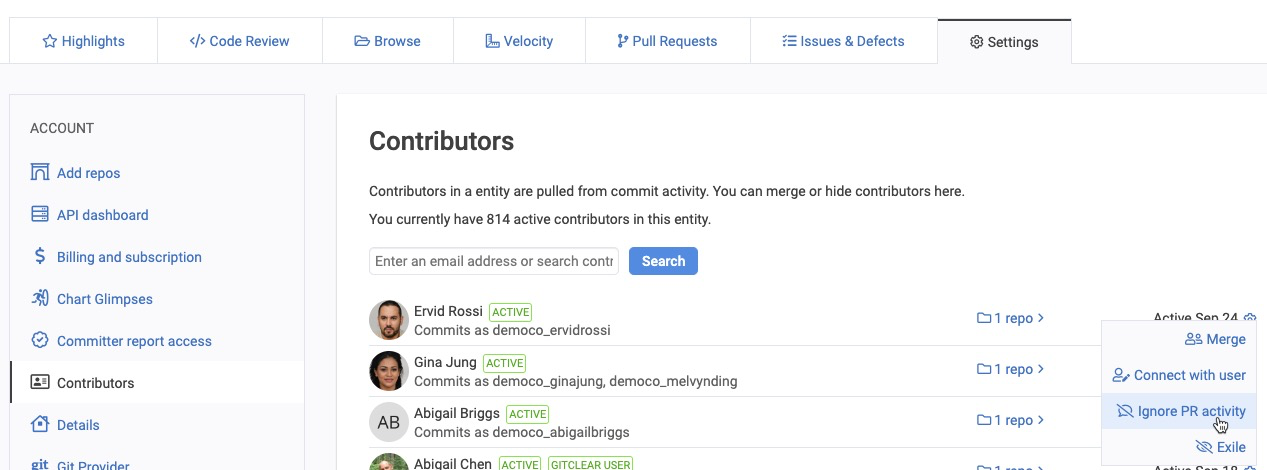Screen dimensions: 1267x470
Task: Choose Ignore PR activity from menu
Action: click(x=1181, y=411)
